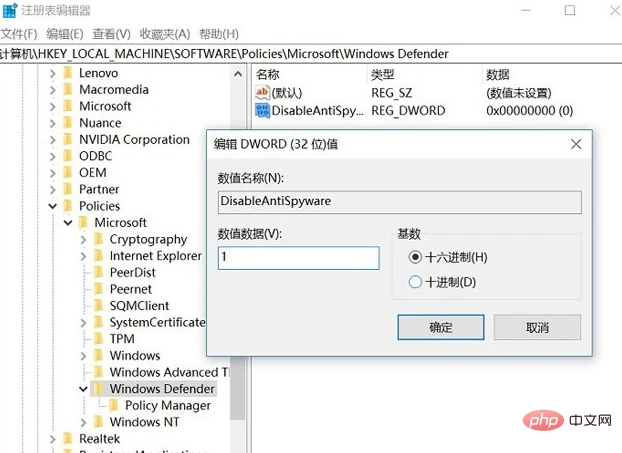Click the Registry Editor app icon in title bar
Viewport: 622px width, 453px height.
click(9, 10)
